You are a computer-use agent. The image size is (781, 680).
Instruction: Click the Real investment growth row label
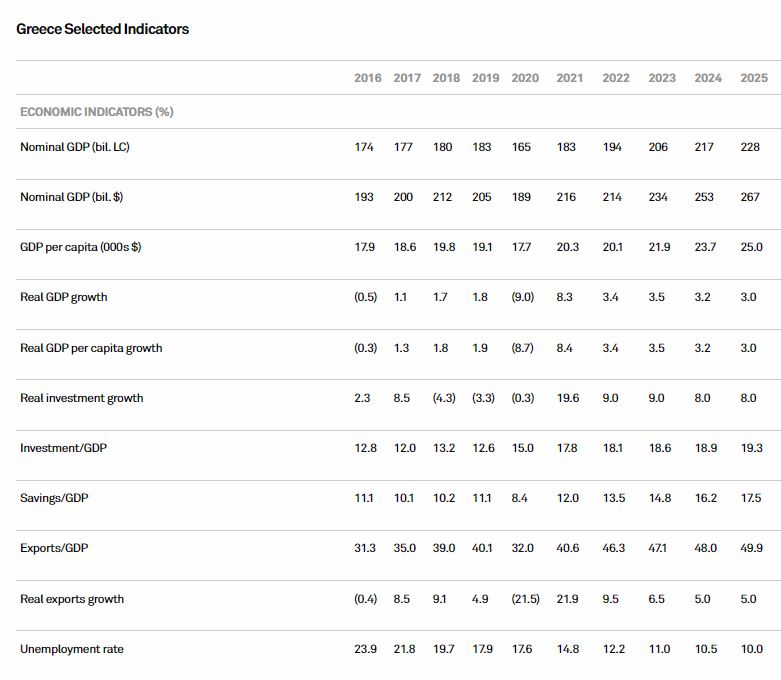click(82, 398)
